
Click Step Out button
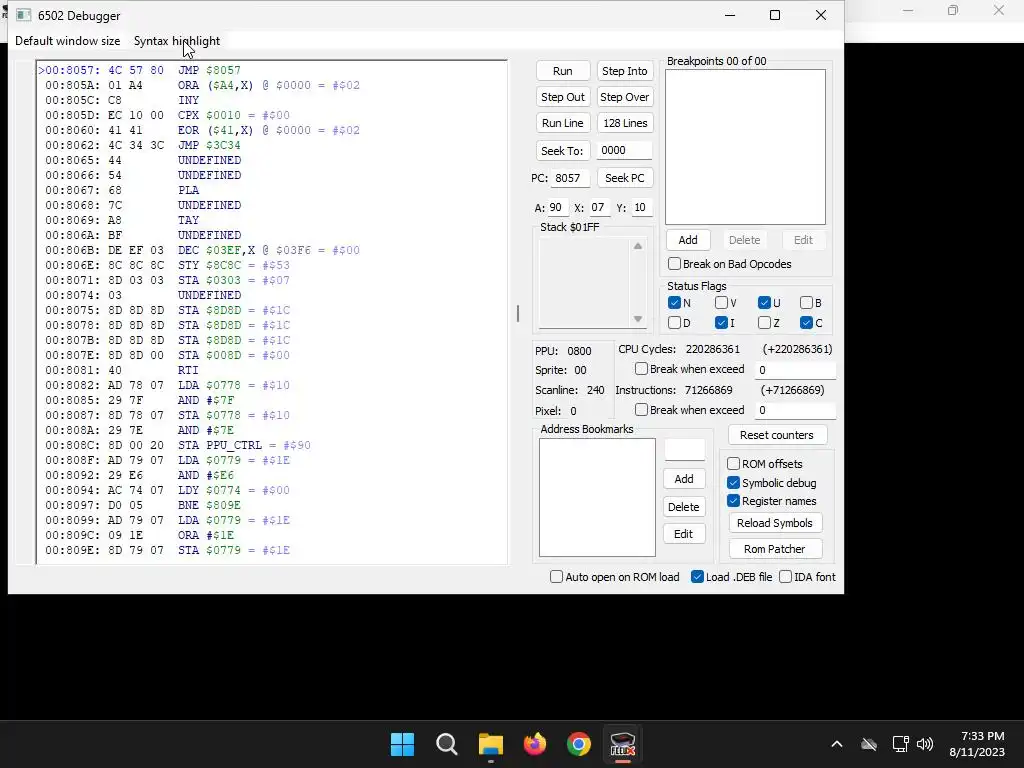pos(562,97)
